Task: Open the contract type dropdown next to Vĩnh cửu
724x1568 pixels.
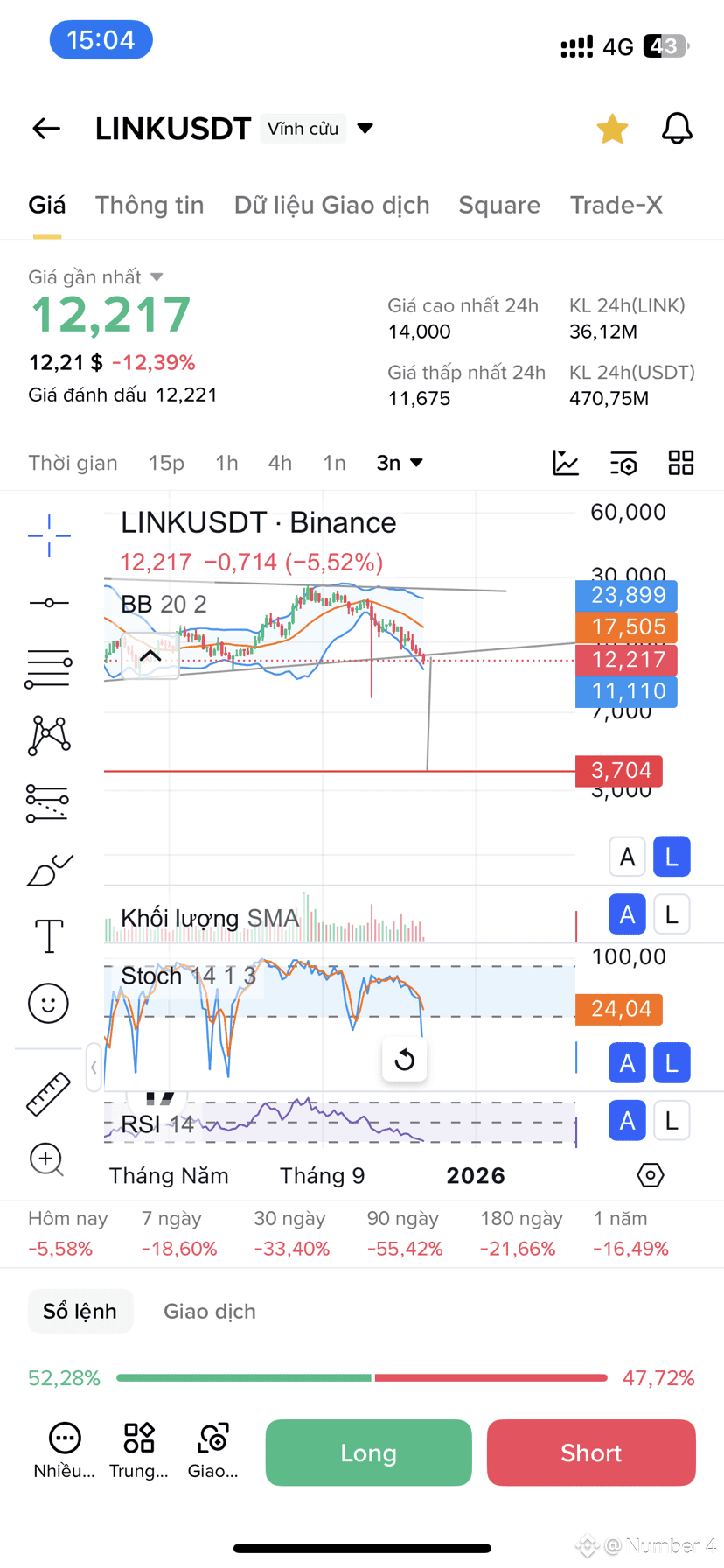Action: tap(365, 129)
